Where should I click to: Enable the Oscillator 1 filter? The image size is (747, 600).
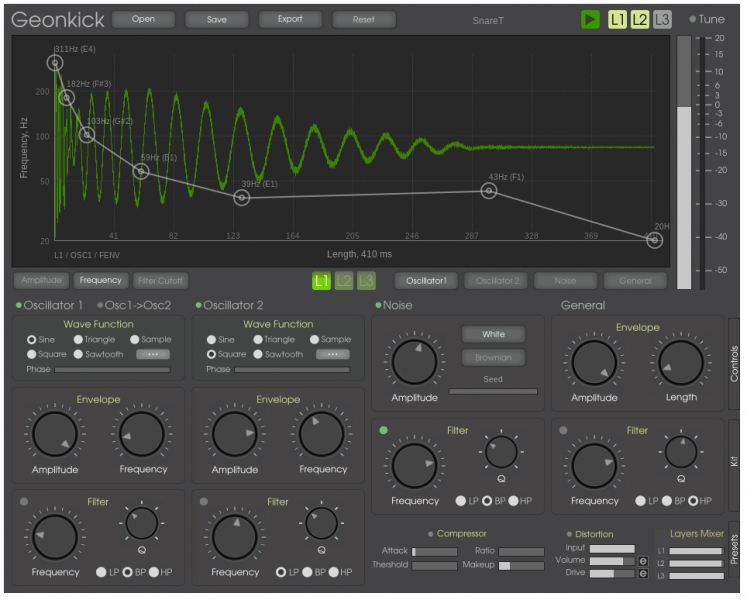click(x=24, y=502)
